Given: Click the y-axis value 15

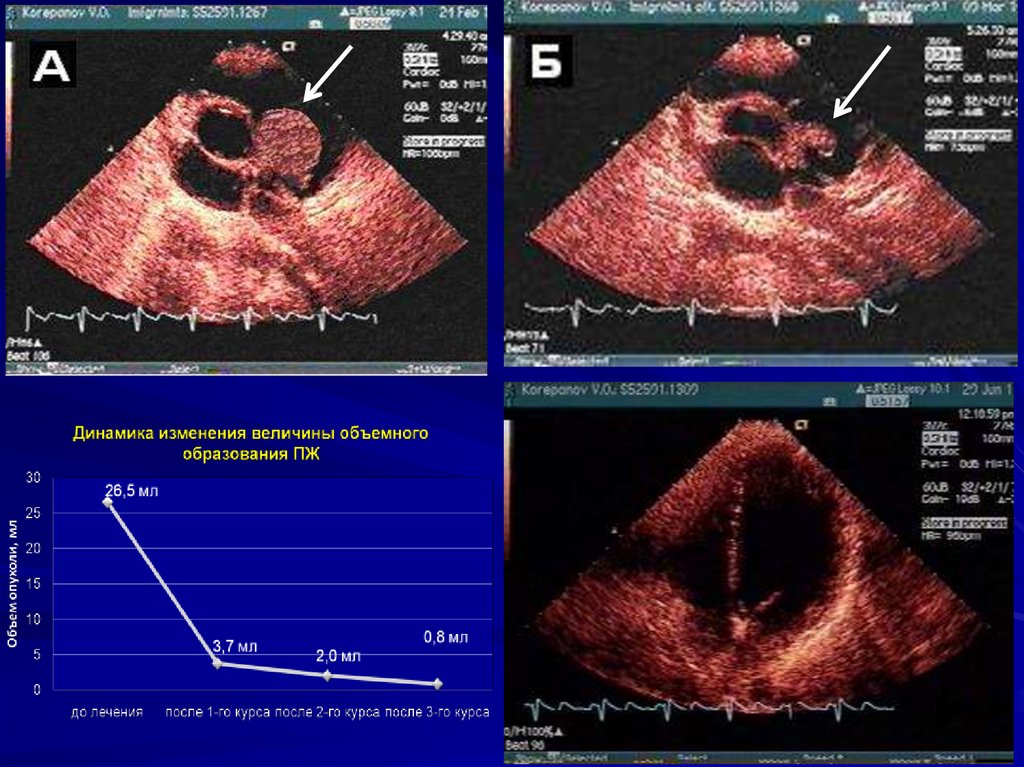Looking at the screenshot, I should [33, 584].
